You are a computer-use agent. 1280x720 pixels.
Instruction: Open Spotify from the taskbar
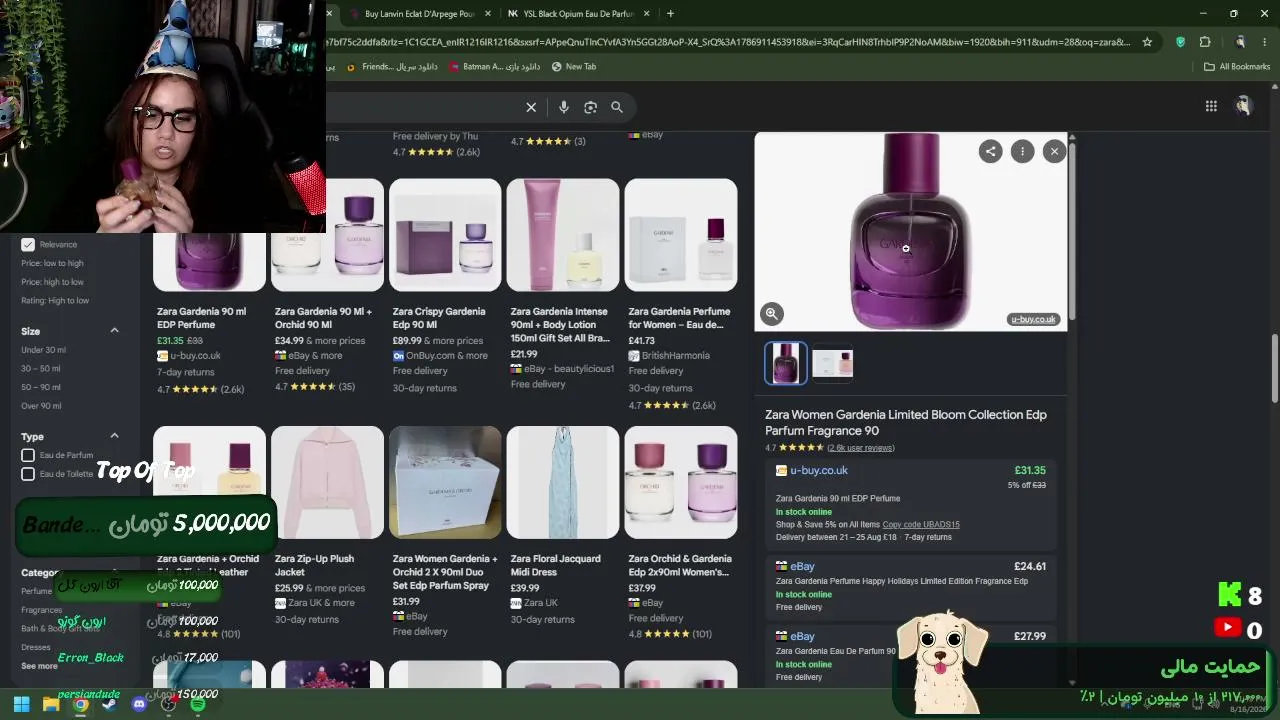(x=198, y=704)
